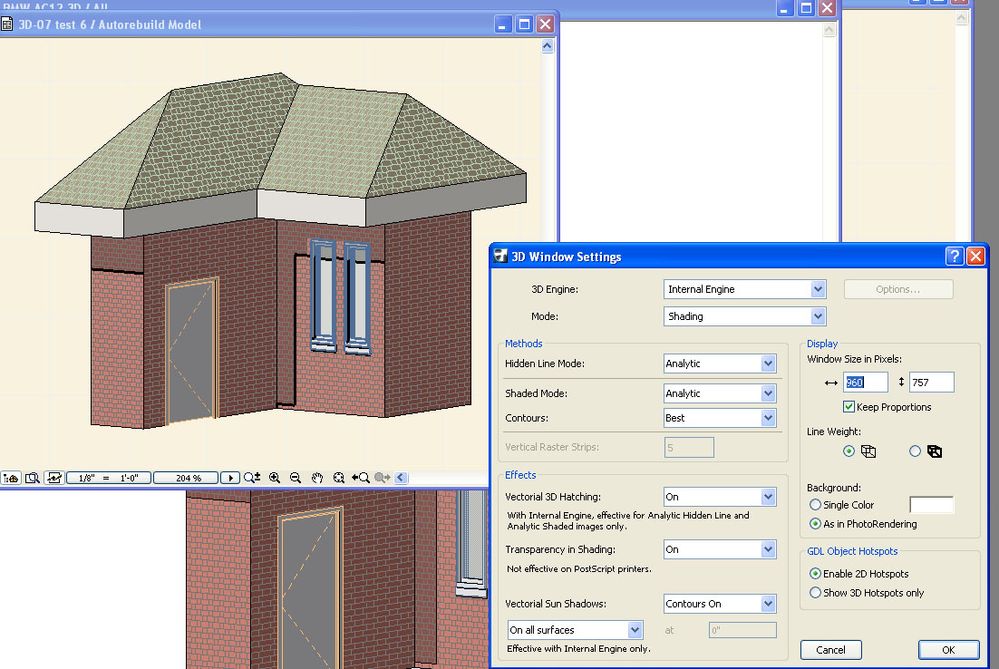999x669 pixels.
Task: Enable the Show 3D Hotspots only option
Action: (817, 592)
